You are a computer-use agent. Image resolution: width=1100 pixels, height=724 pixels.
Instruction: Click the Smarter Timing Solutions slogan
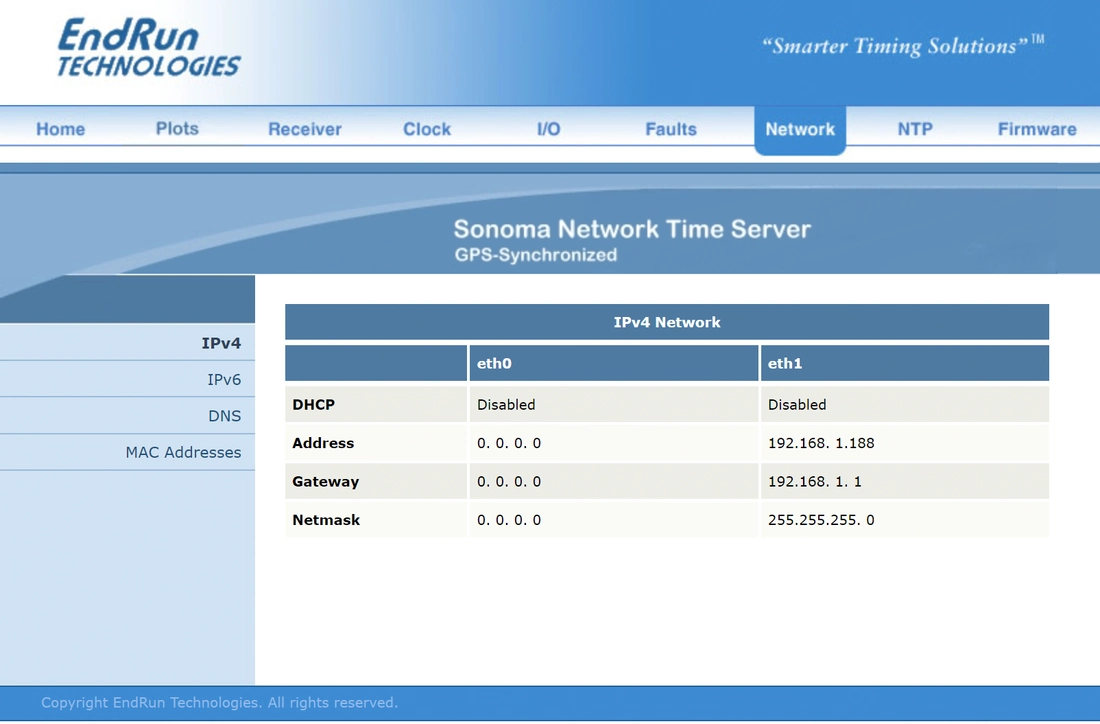tap(903, 46)
